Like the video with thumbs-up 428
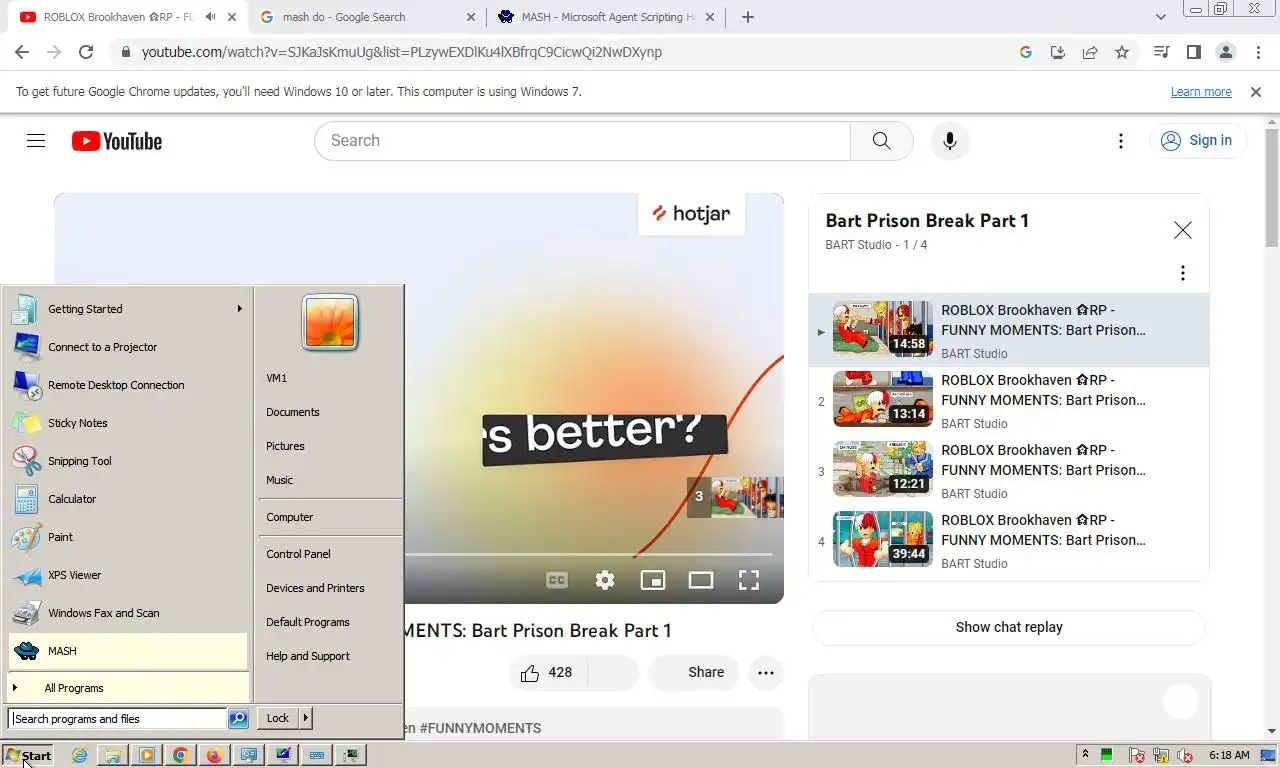The width and height of the screenshot is (1280, 768). (546, 673)
